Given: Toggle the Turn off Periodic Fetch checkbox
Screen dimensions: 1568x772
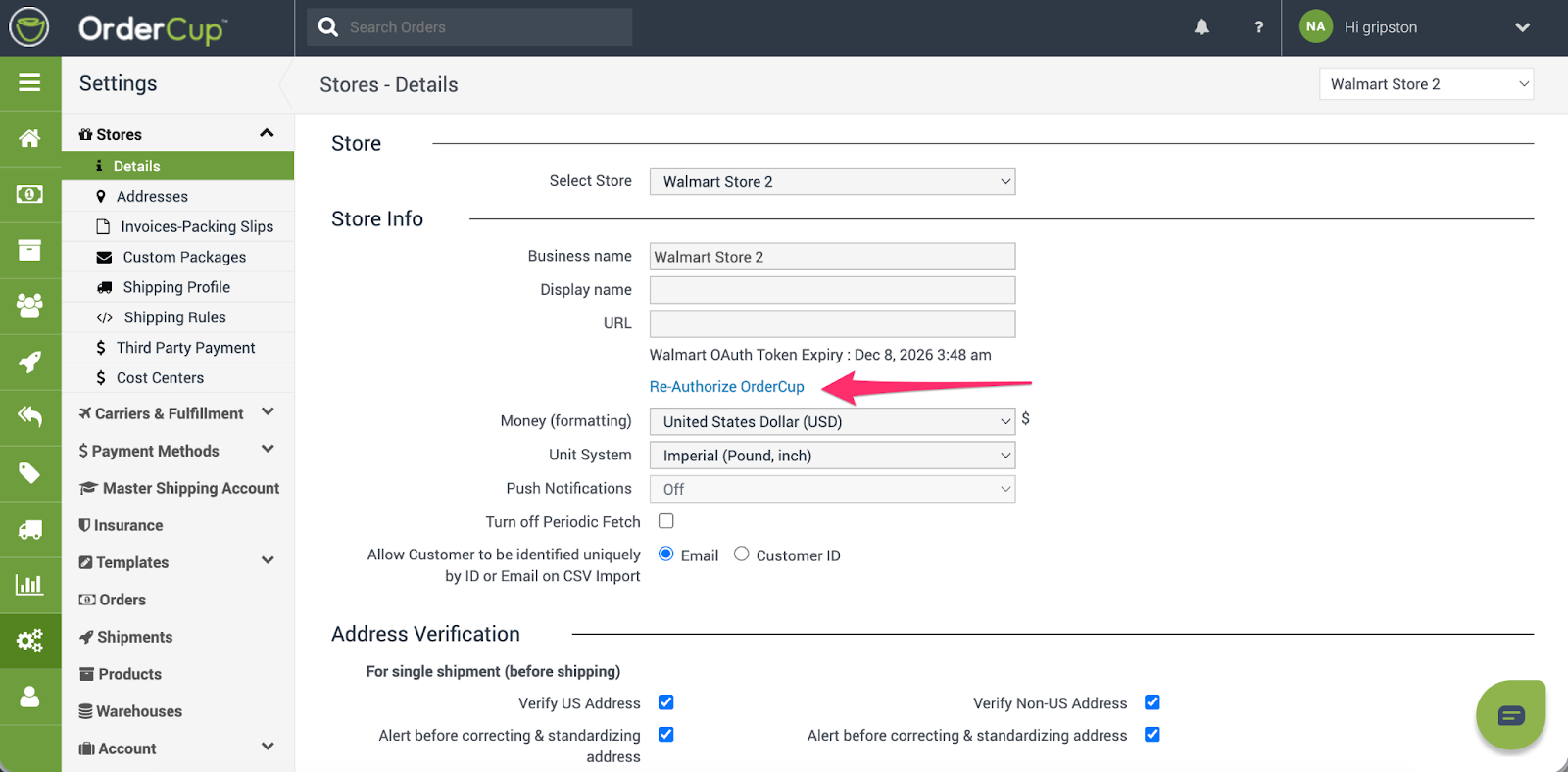Looking at the screenshot, I should coord(666,521).
